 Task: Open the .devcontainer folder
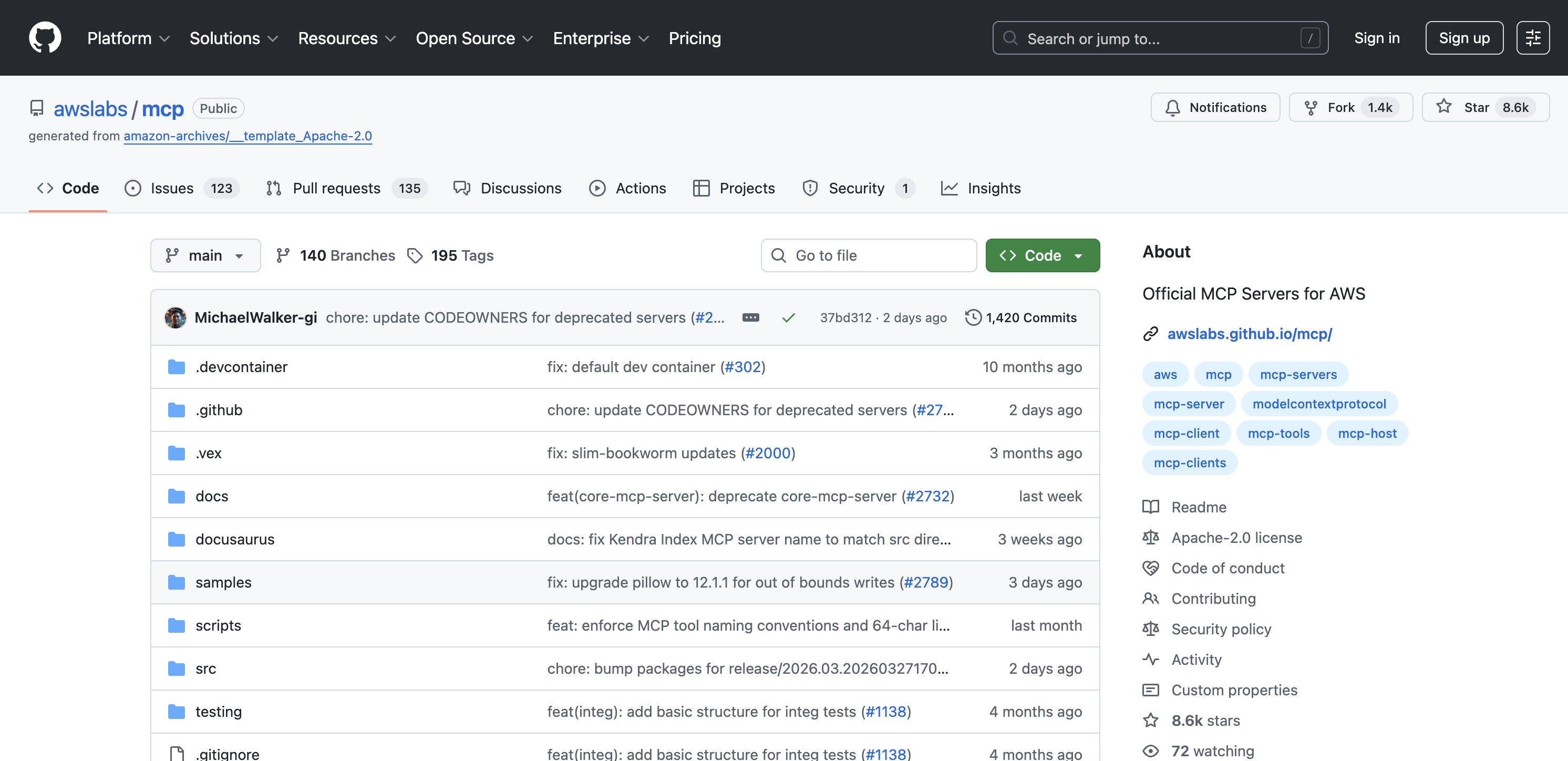(x=241, y=366)
